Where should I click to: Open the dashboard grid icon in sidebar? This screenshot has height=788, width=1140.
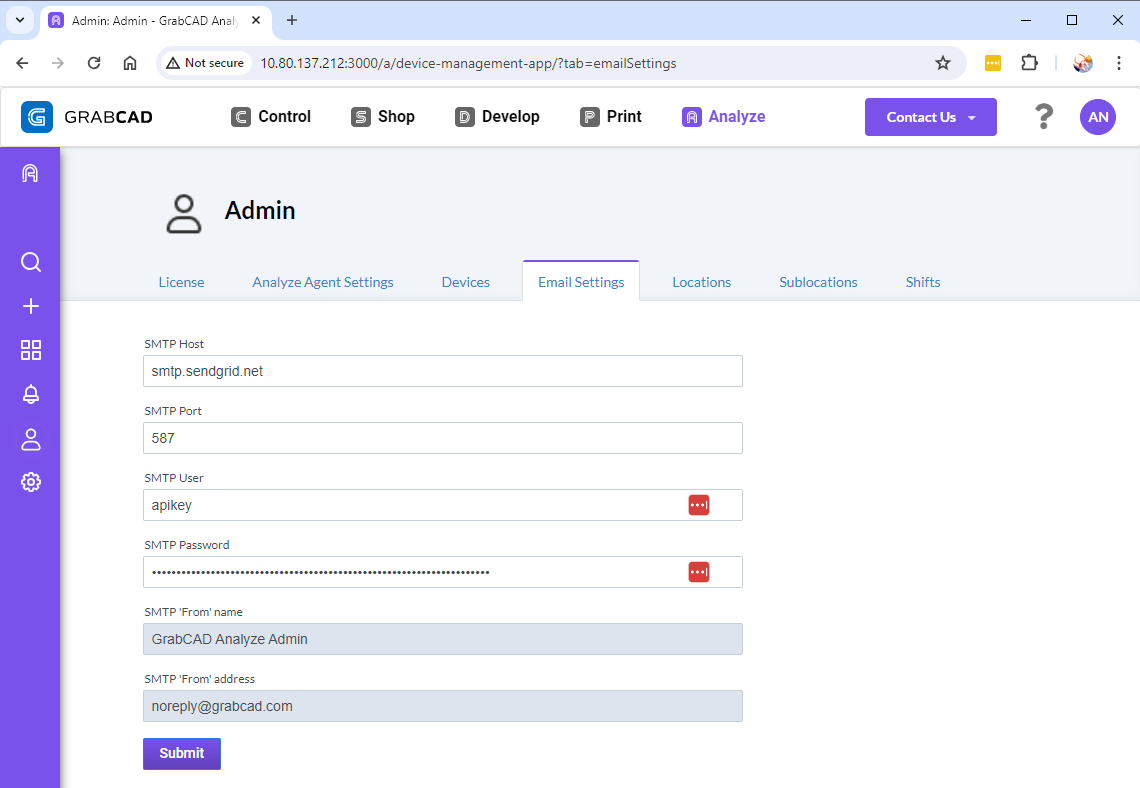point(31,350)
